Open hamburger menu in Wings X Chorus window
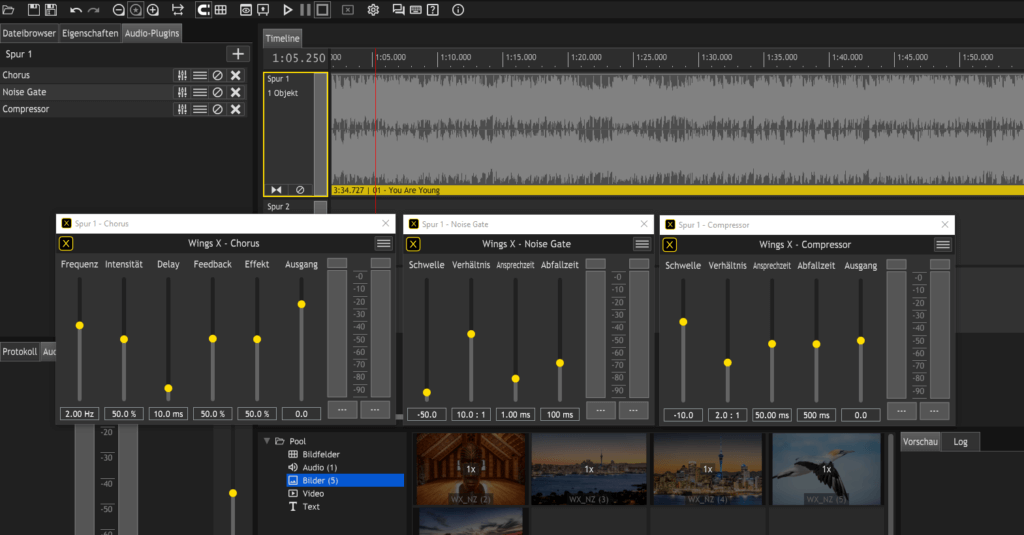Viewport: 1024px width, 535px height. [383, 244]
